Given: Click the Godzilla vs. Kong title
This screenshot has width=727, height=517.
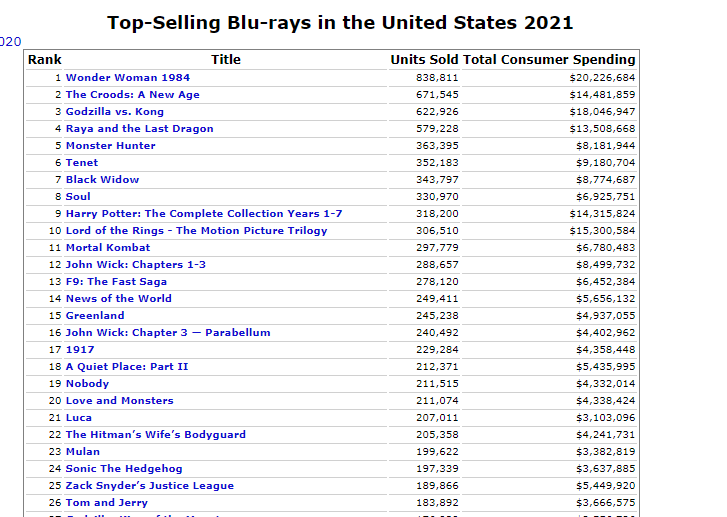Looking at the screenshot, I should pos(115,112).
